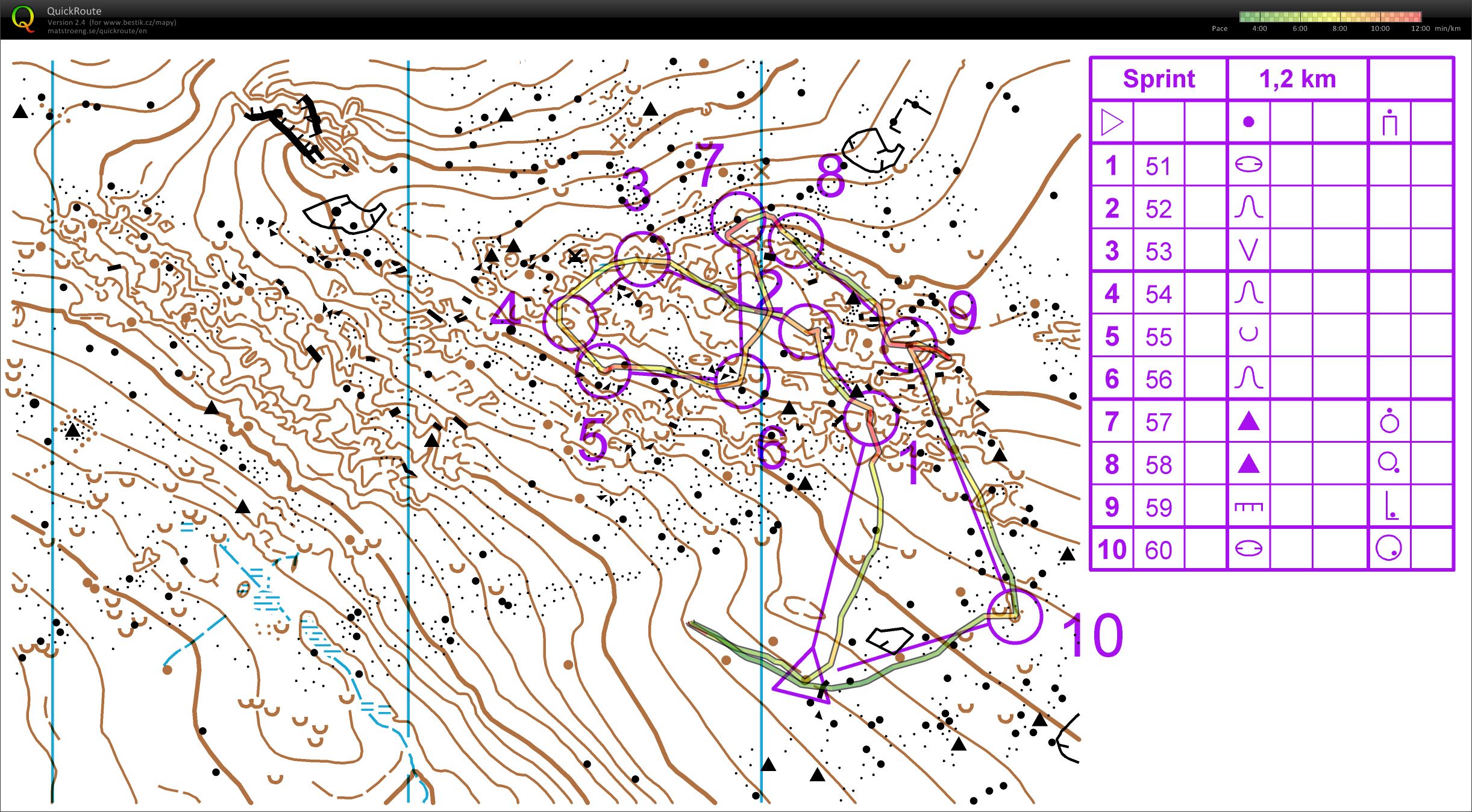The image size is (1472, 812).
Task: Click the 12:00 pace label in legend
Action: pyautogui.click(x=1420, y=28)
